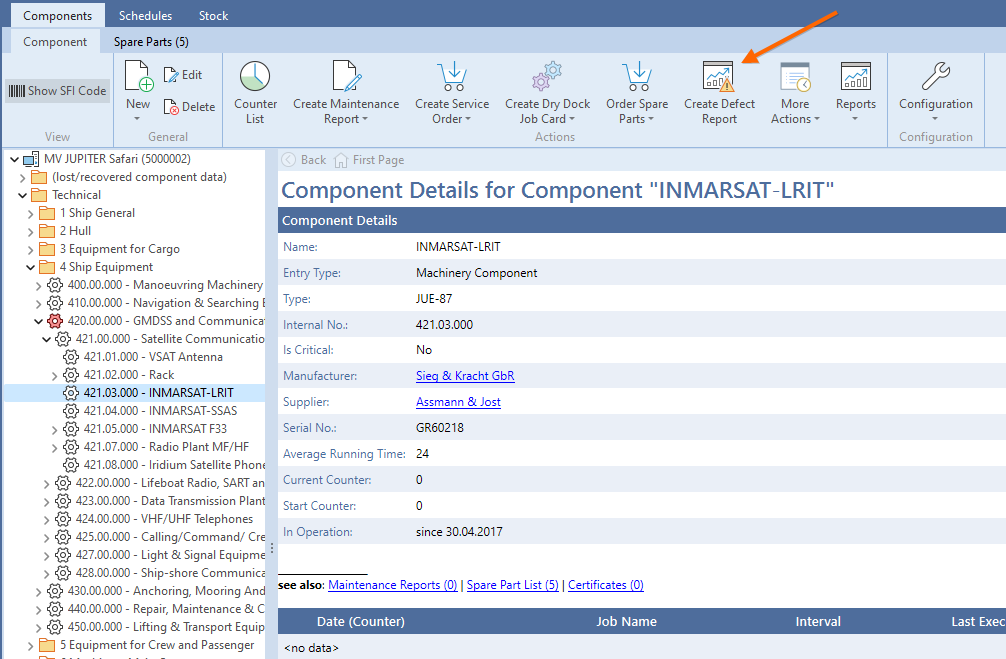Open the Counter List clock icon
The image size is (1006, 659).
pyautogui.click(x=255, y=76)
